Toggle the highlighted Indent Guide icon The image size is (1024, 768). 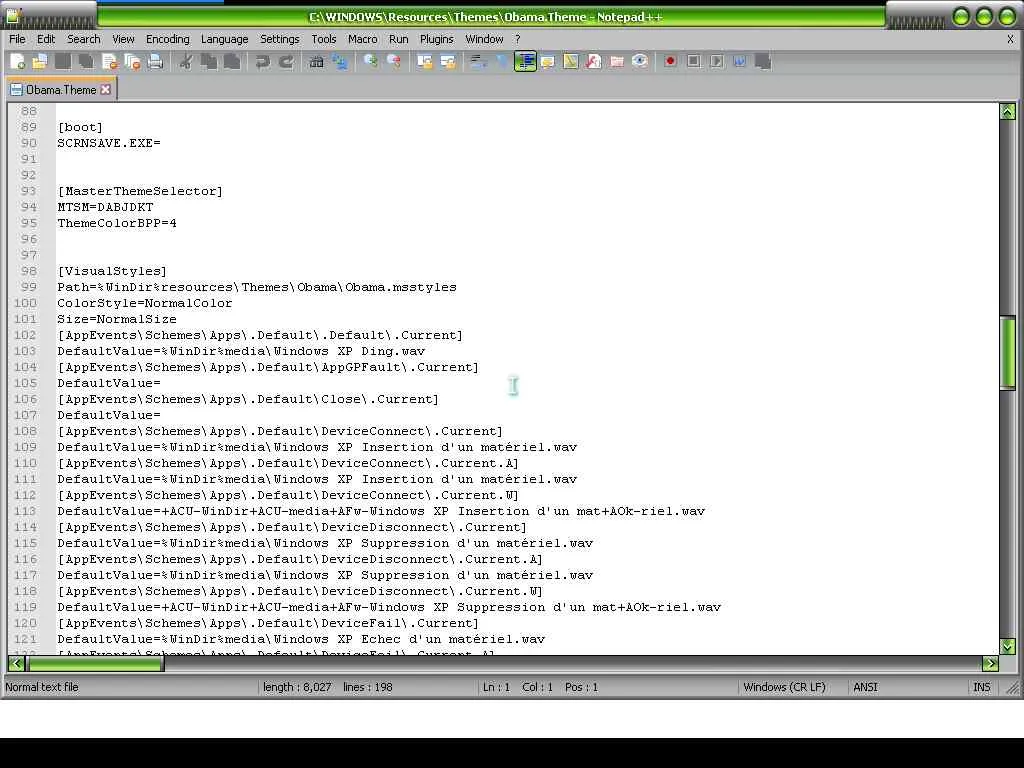click(525, 61)
